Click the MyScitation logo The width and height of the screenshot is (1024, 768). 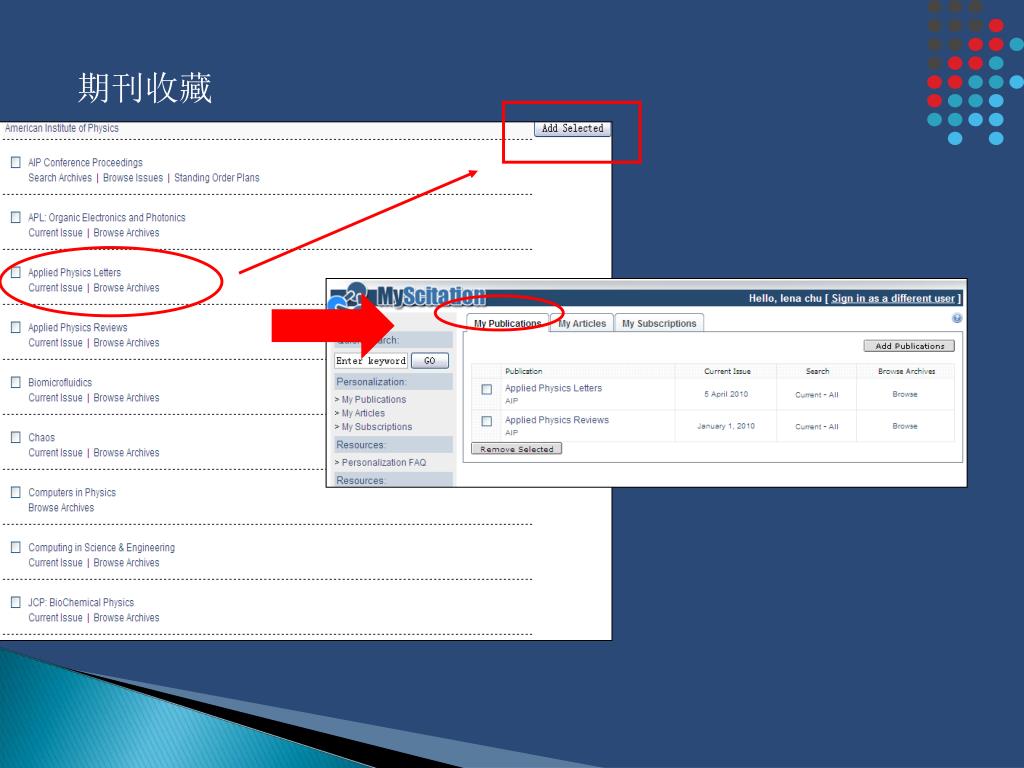click(x=406, y=296)
